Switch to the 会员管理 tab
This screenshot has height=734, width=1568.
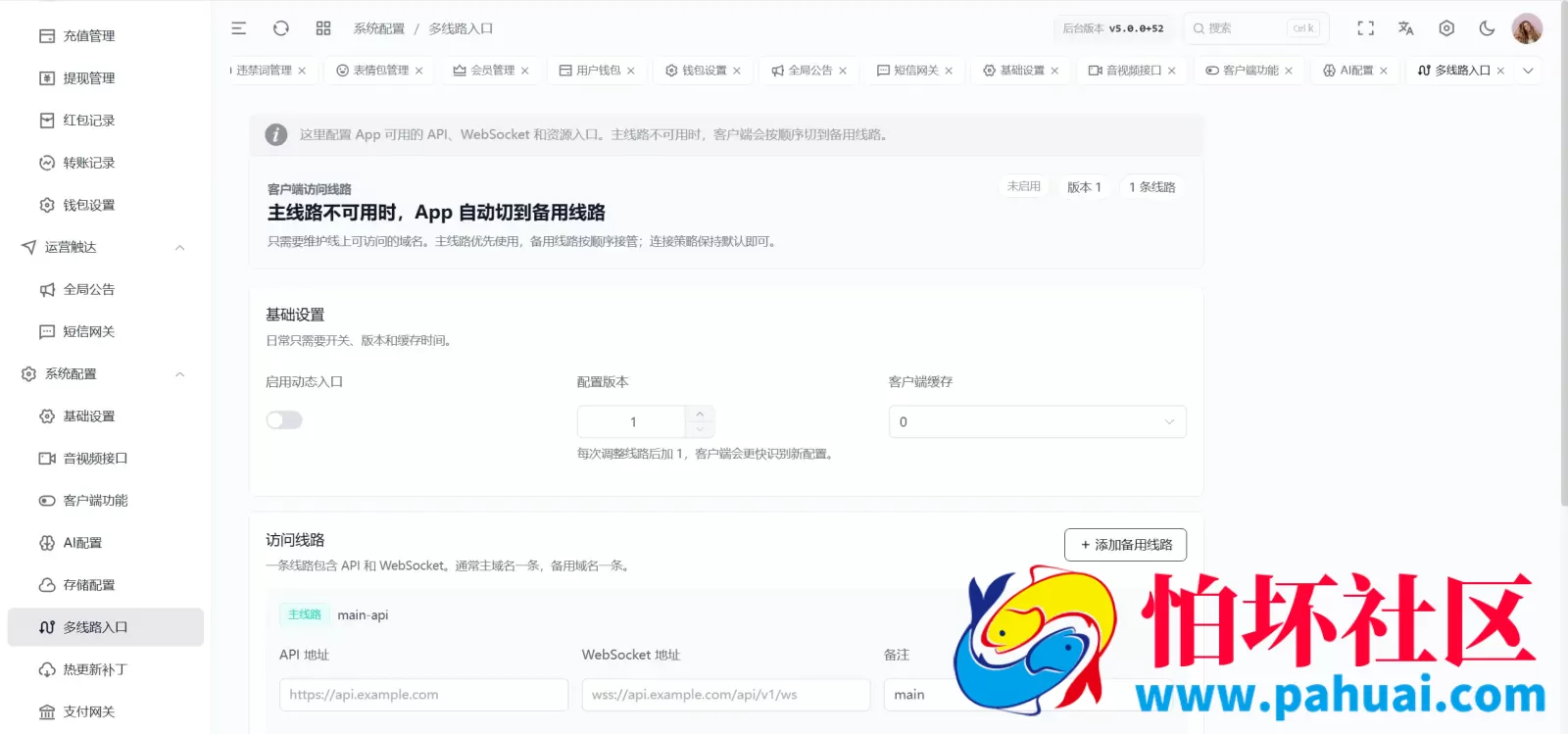pos(492,71)
